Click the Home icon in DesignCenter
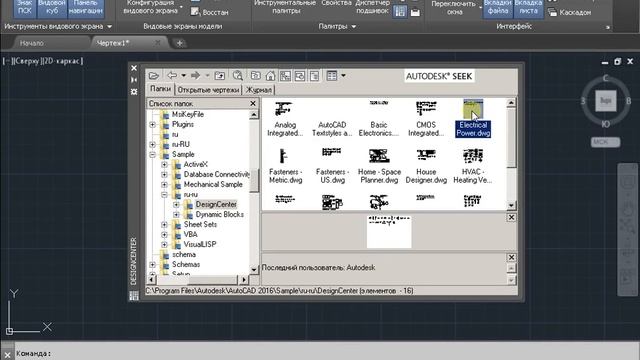The width and height of the screenshot is (640, 360). click(x=270, y=76)
